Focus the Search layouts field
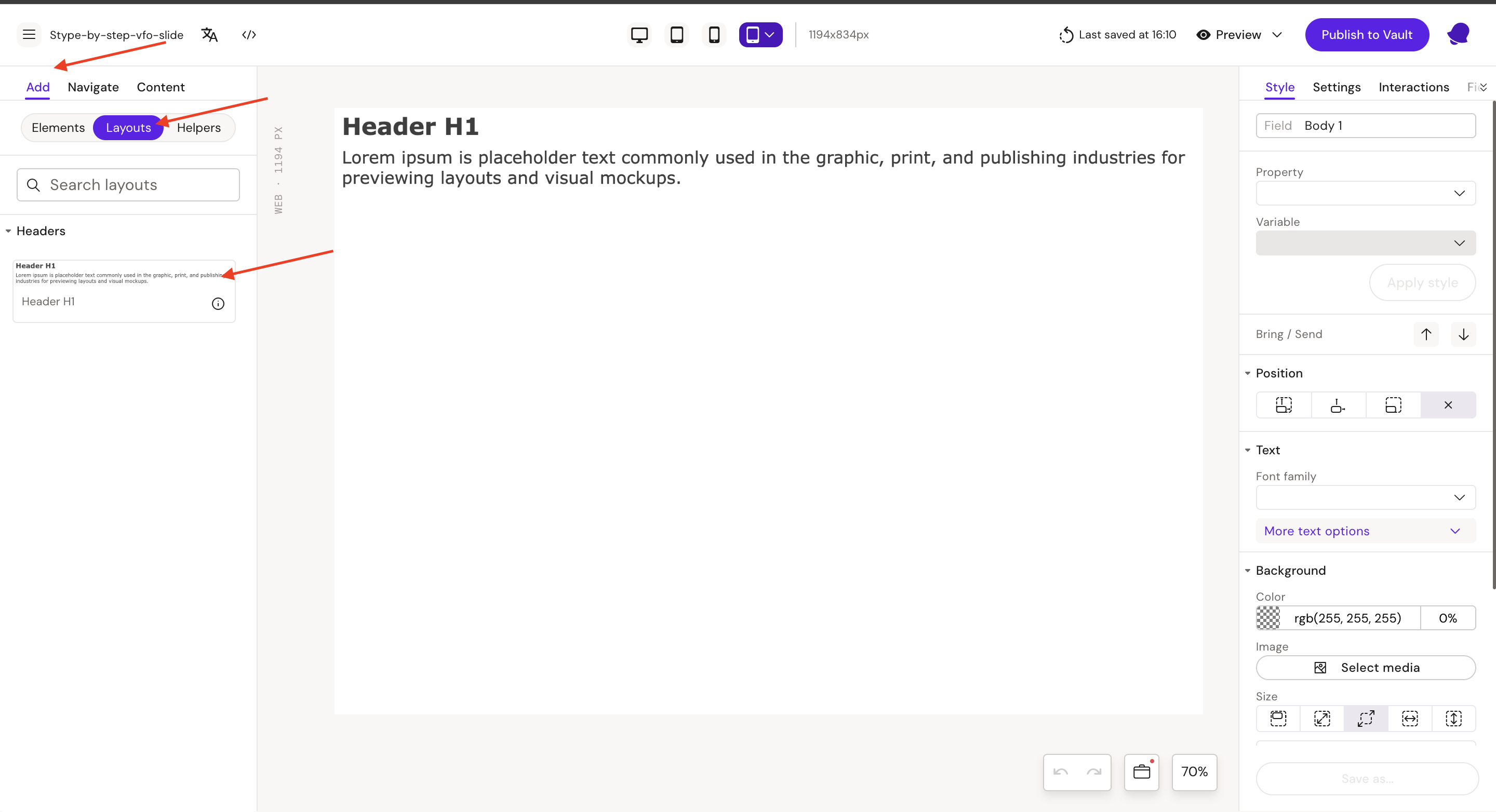 [128, 185]
